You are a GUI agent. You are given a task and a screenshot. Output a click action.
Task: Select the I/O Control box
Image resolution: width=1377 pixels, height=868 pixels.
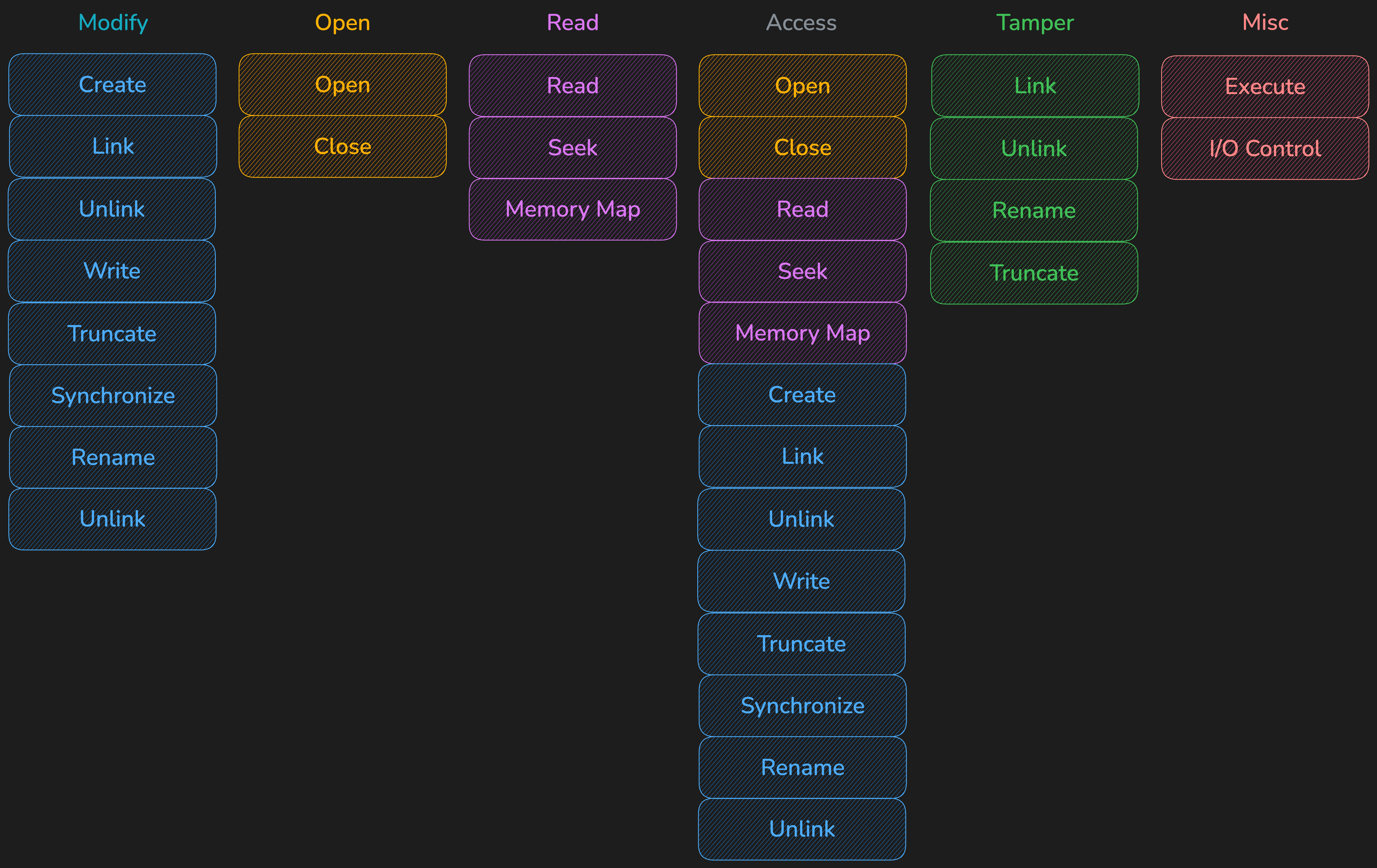pyautogui.click(x=1265, y=149)
